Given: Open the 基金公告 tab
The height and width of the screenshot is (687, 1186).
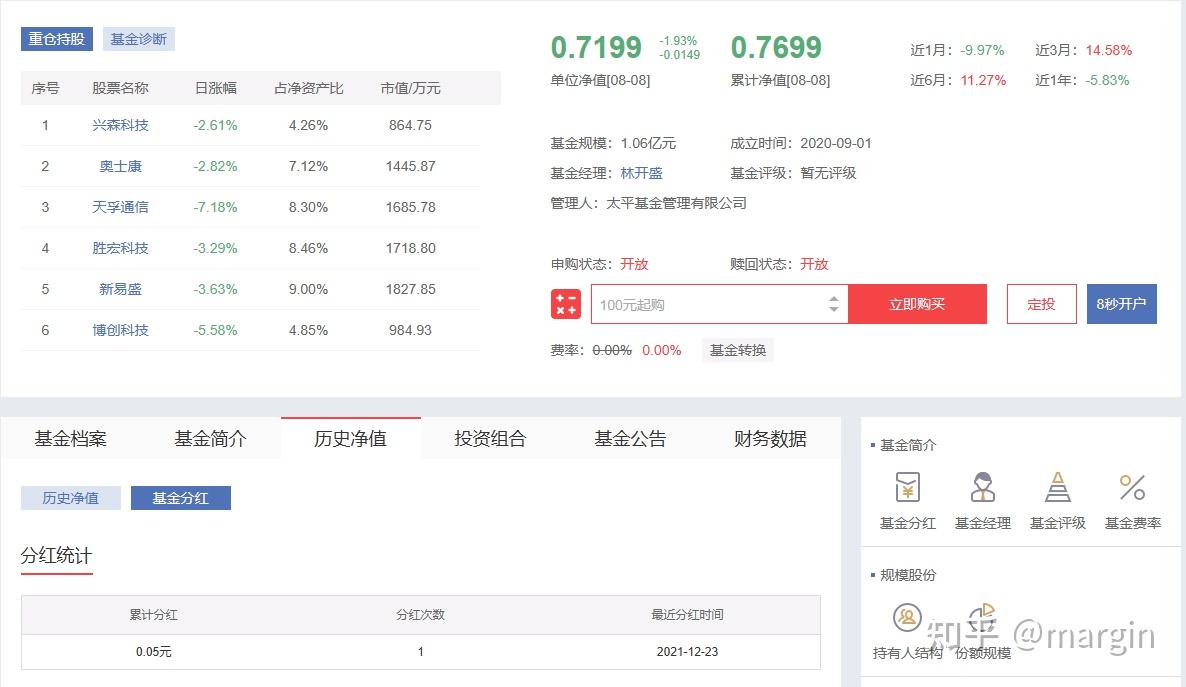Looking at the screenshot, I should pyautogui.click(x=628, y=438).
